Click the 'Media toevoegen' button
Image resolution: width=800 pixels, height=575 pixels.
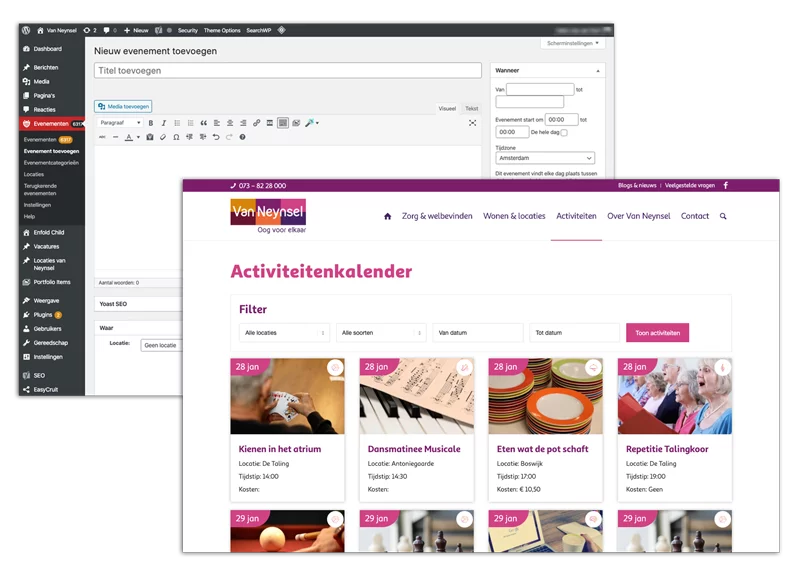click(123, 106)
